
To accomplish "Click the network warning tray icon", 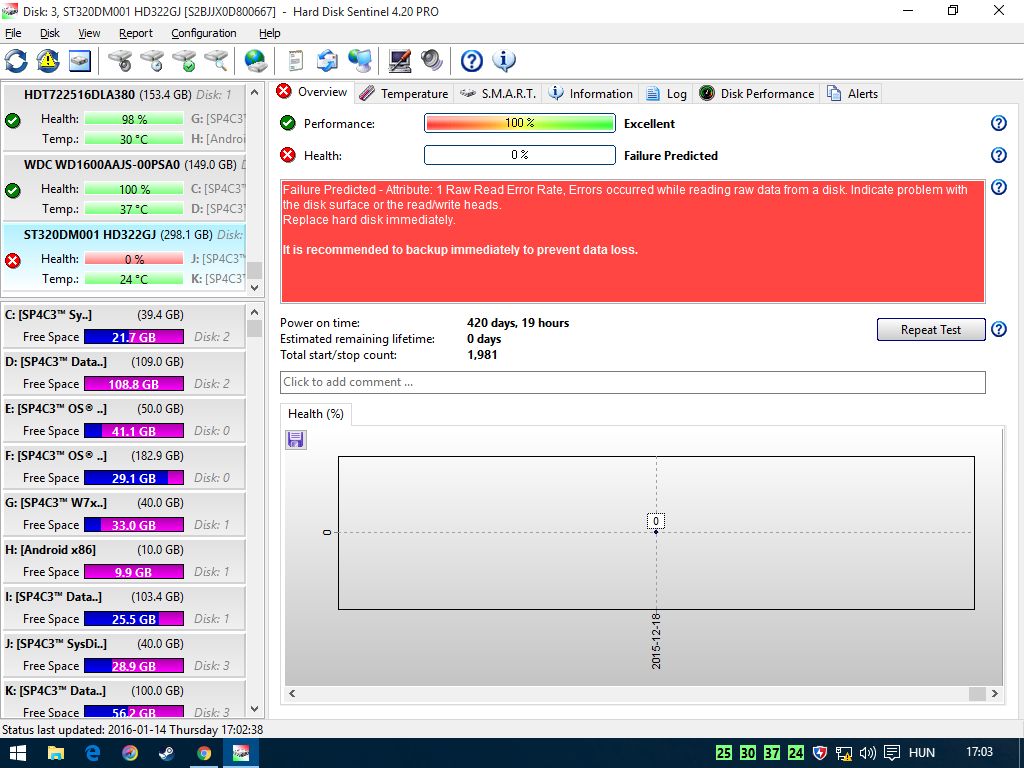I will point(843,753).
